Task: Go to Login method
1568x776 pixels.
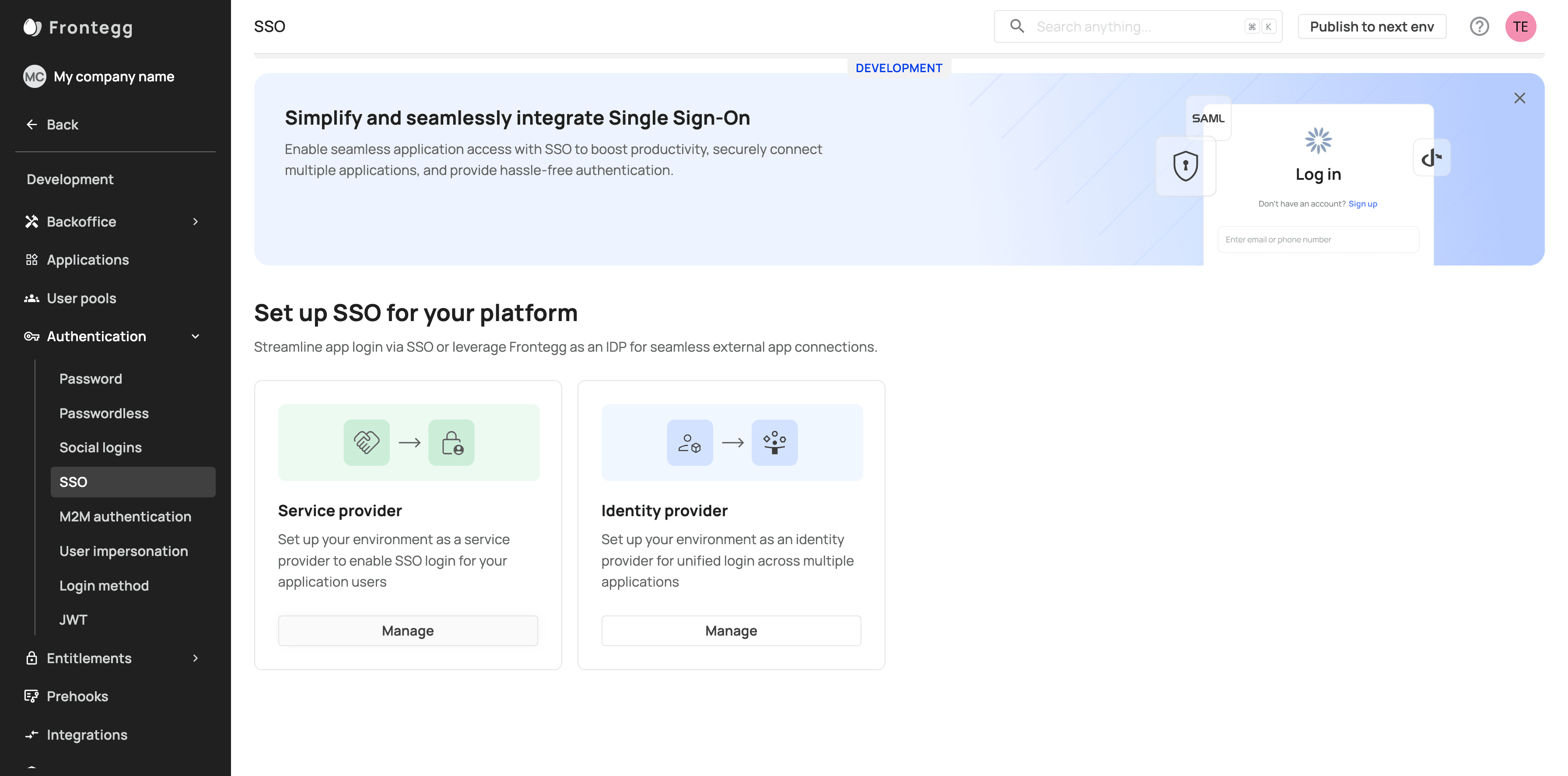Action: pos(104,586)
